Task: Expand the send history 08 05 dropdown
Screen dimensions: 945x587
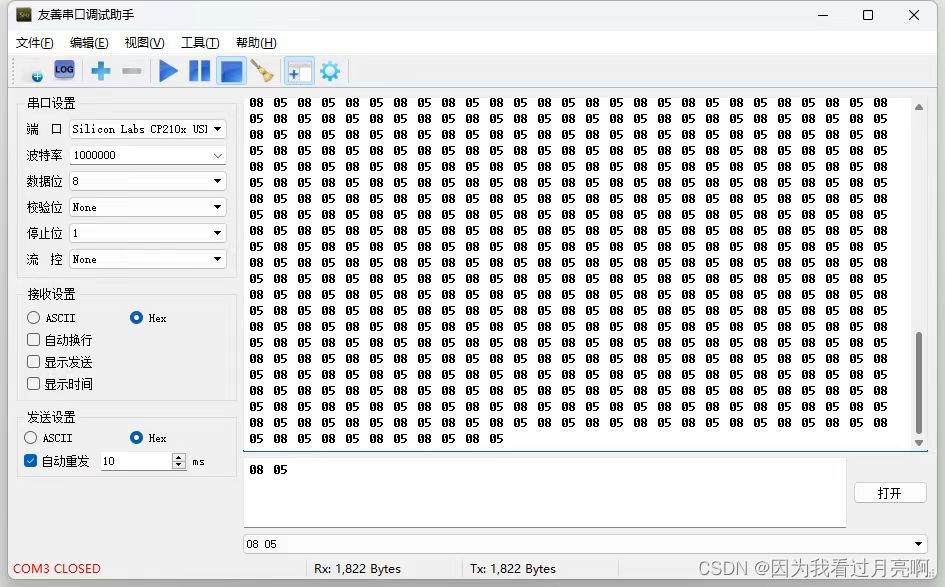Action: click(x=918, y=544)
